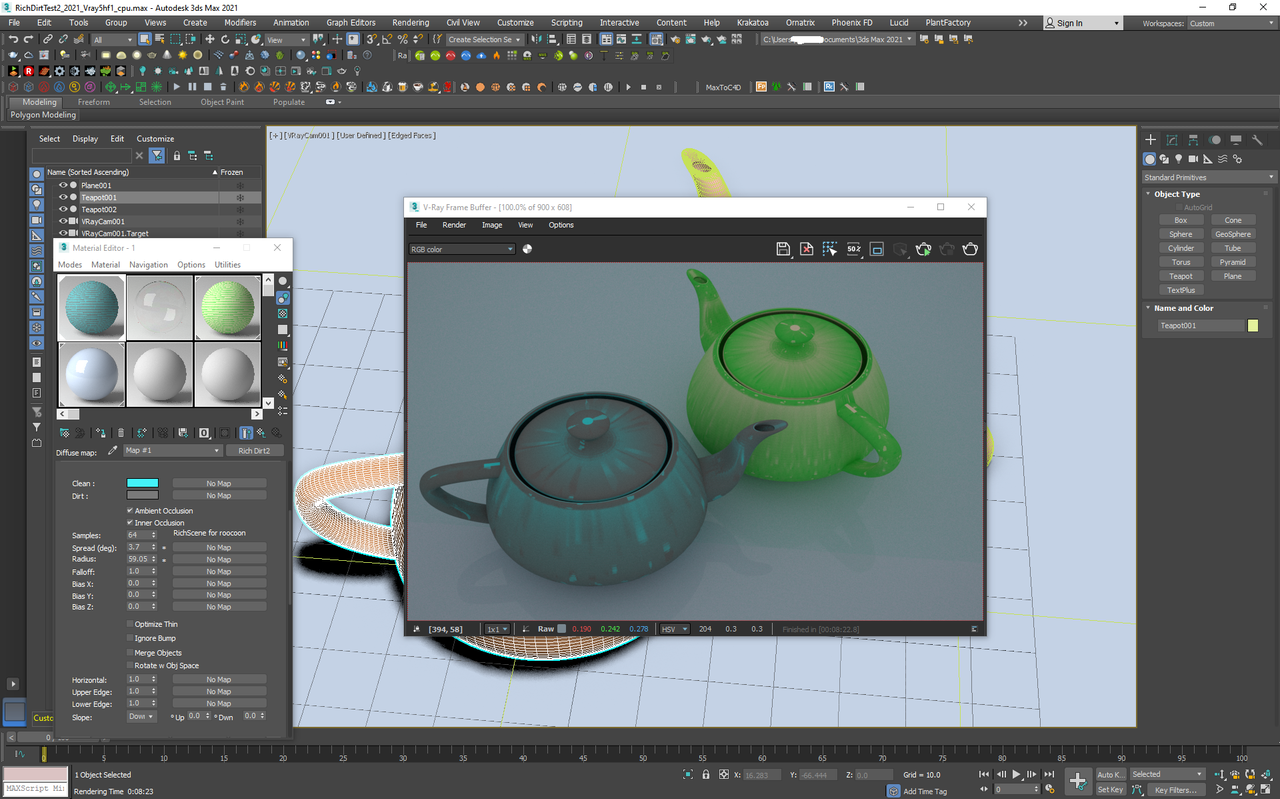Click the Scene Explorer lock cell icon
Screen dimensions: 1280x799
tap(177, 156)
